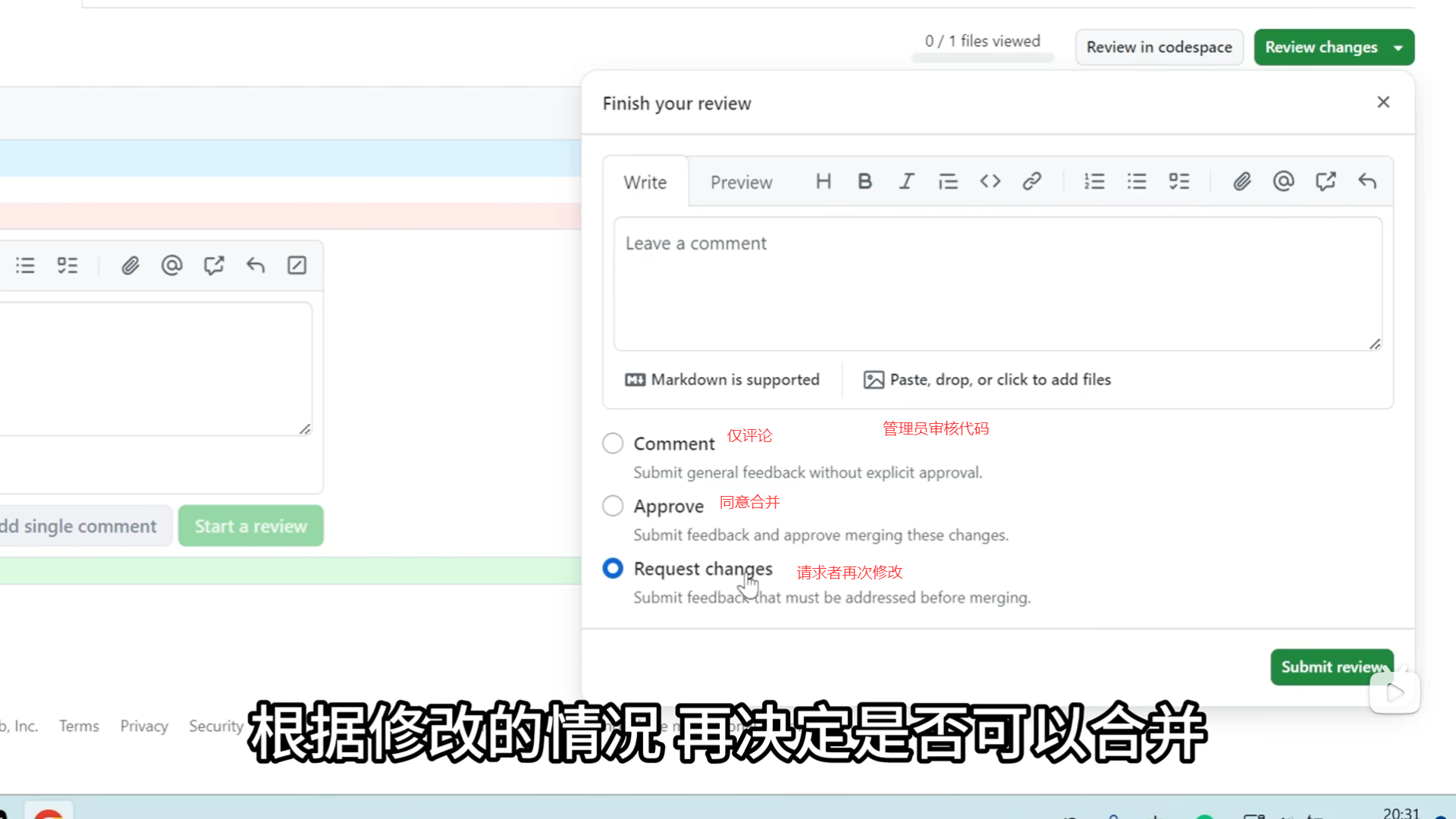This screenshot has width=1456, height=819.
Task: Click the Review in codespace button
Action: click(1159, 47)
